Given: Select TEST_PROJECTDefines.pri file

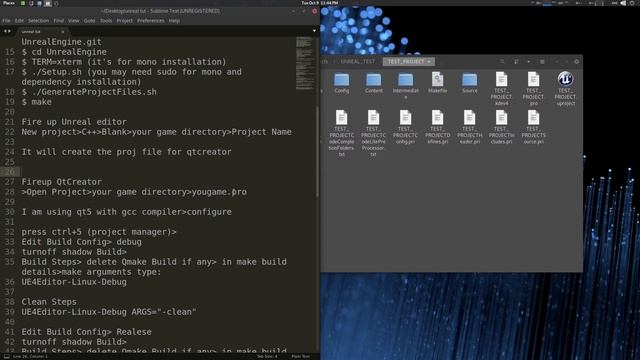Looking at the screenshot, I should point(438,127).
